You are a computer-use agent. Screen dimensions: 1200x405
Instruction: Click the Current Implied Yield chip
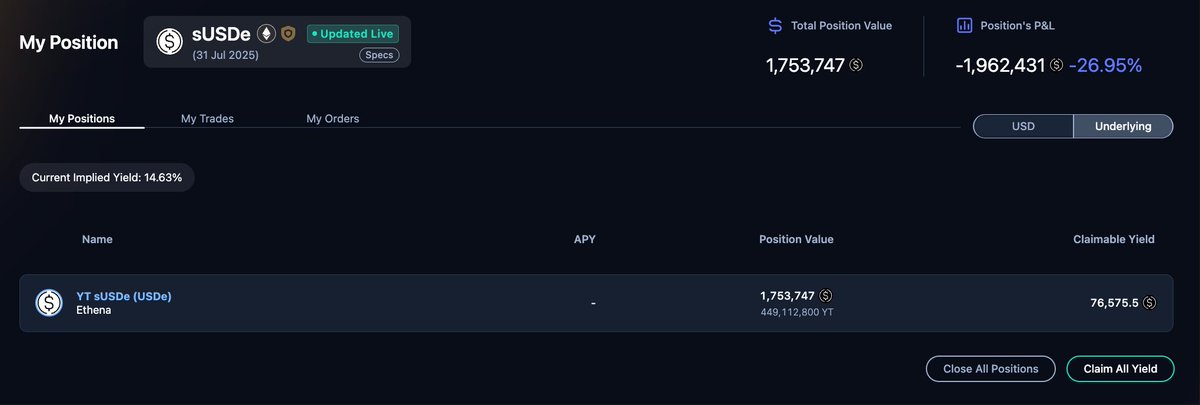(x=107, y=177)
